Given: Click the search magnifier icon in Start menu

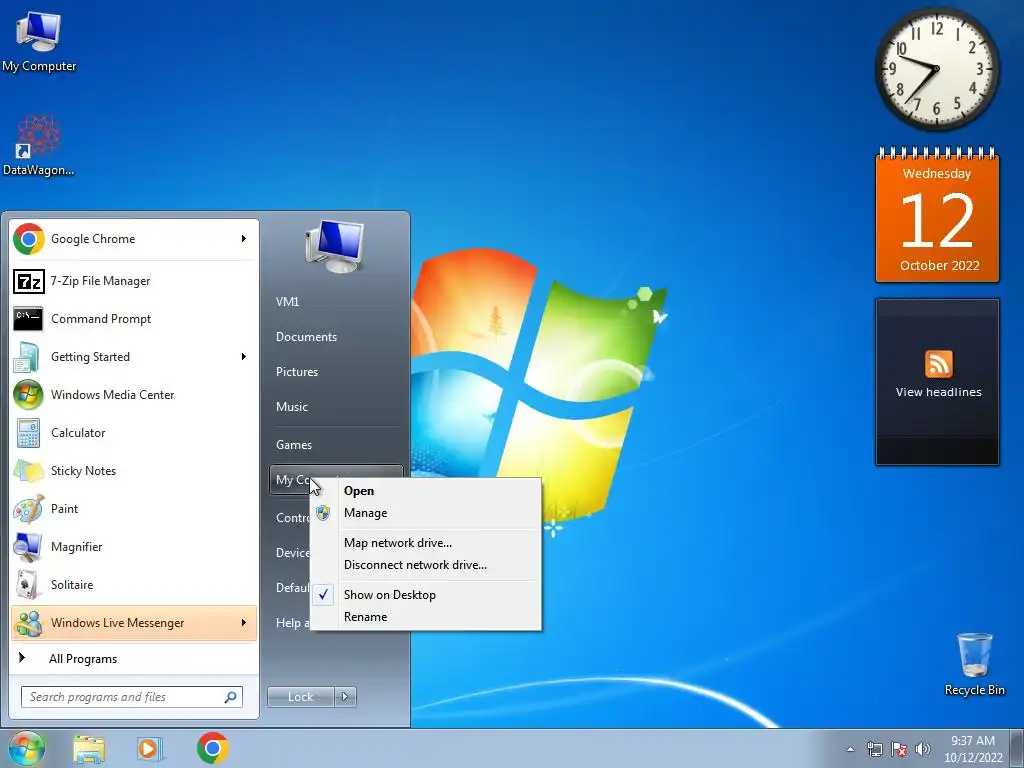Looking at the screenshot, I should (x=230, y=697).
